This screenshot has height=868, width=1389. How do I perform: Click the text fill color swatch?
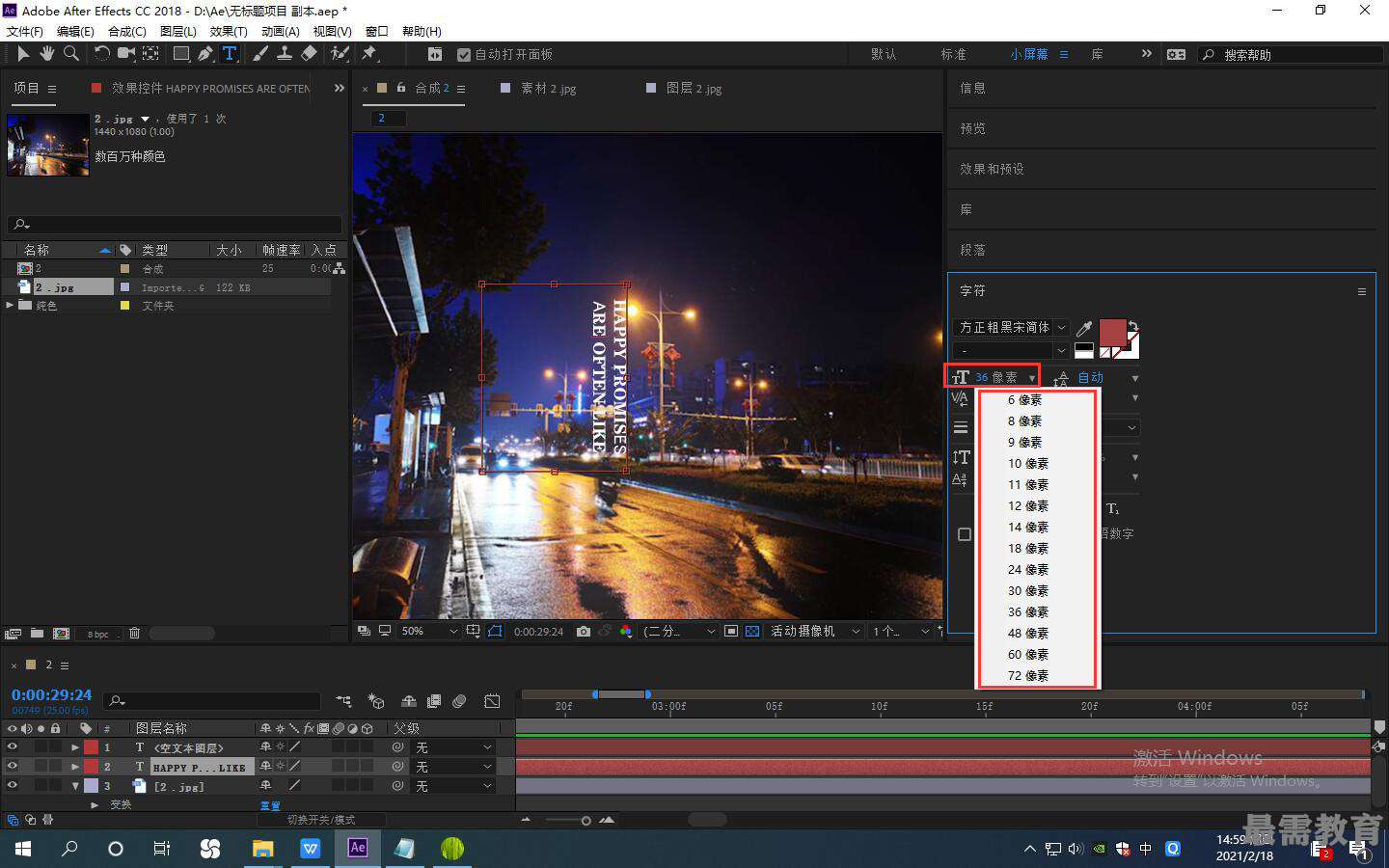[1111, 333]
